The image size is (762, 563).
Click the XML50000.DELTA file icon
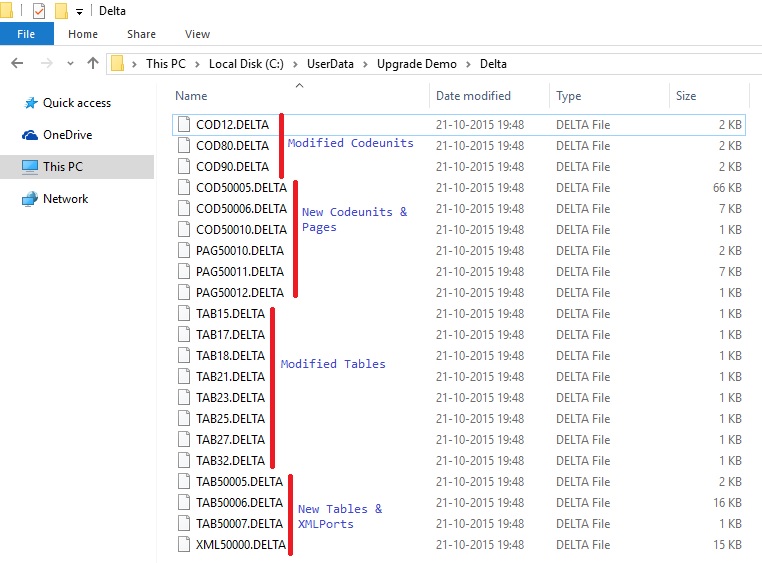[x=183, y=545]
